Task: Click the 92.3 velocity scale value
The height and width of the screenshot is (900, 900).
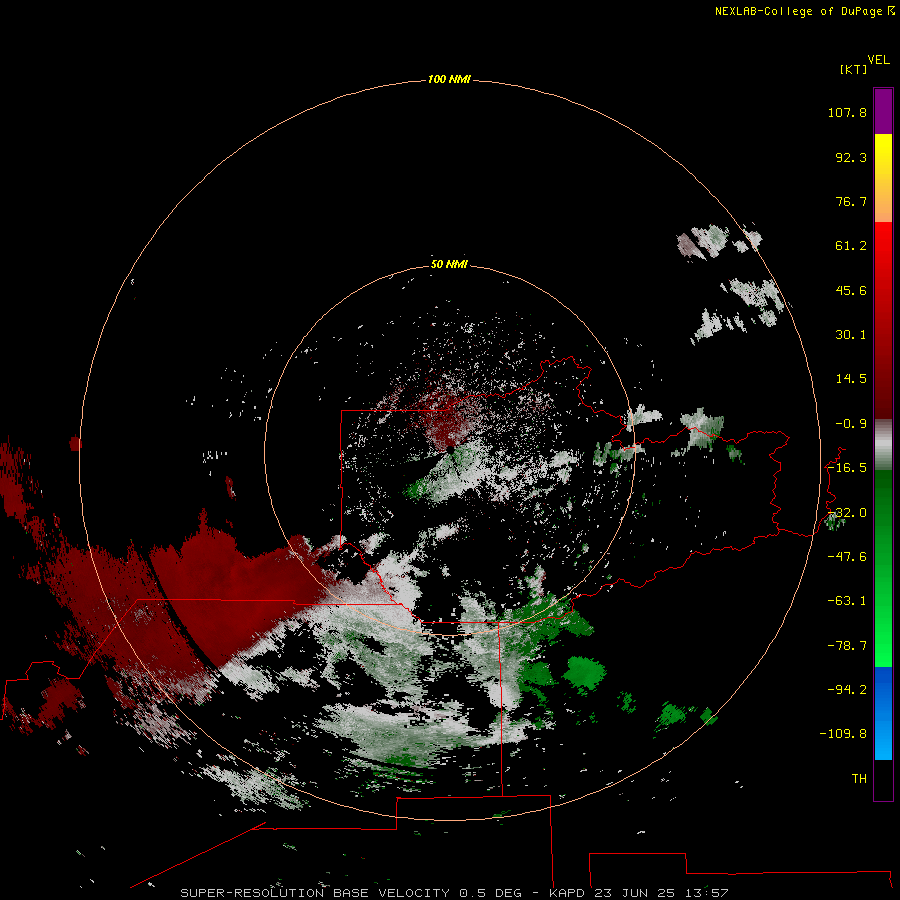Action: pos(851,157)
